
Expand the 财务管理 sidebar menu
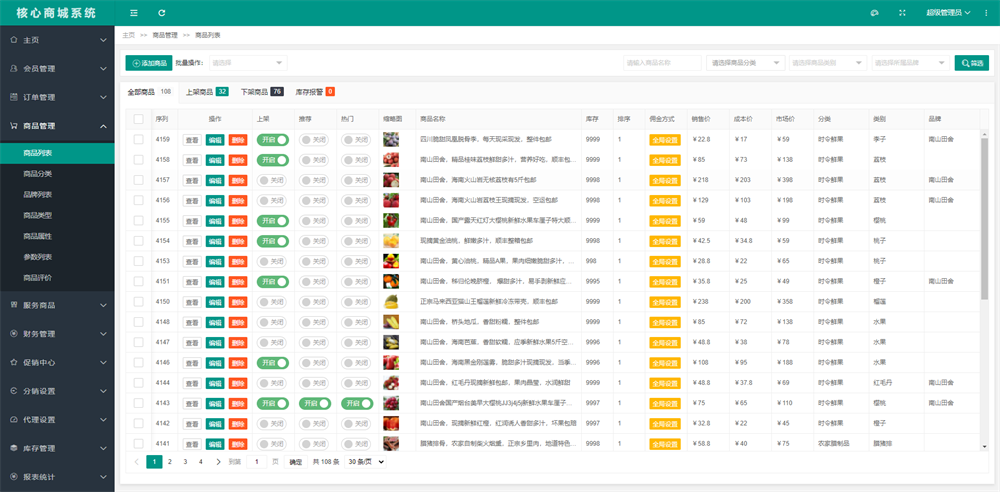[57, 334]
